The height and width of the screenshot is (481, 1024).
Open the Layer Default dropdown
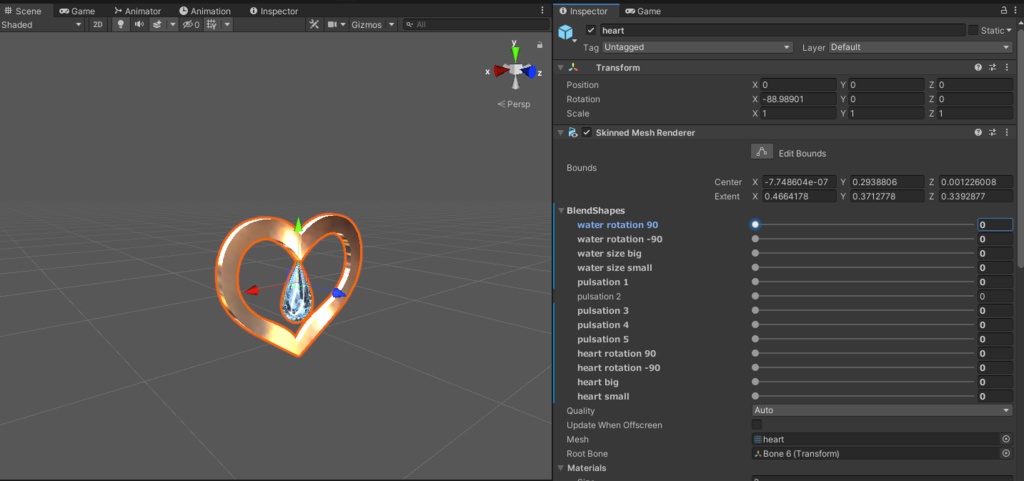pyautogui.click(x=920, y=47)
